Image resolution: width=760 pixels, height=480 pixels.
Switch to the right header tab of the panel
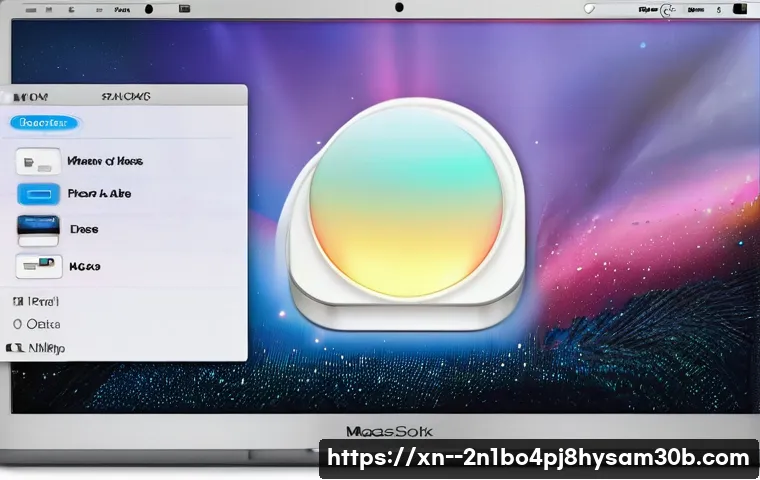click(x=125, y=98)
